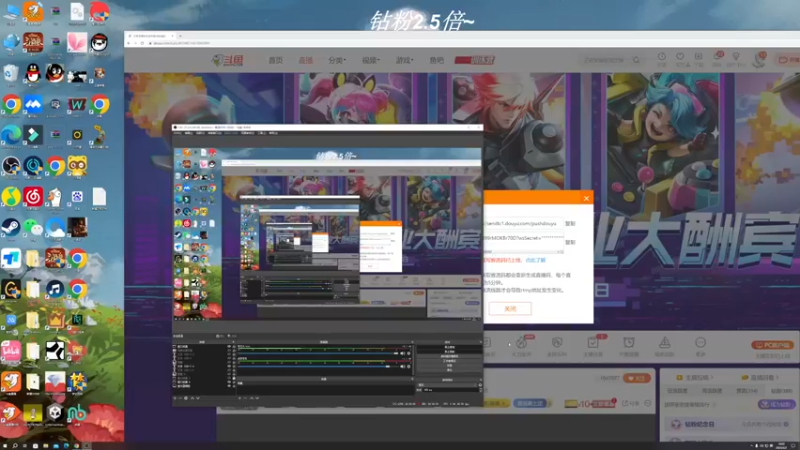Open the 主播投稿 section link

tap(695, 378)
